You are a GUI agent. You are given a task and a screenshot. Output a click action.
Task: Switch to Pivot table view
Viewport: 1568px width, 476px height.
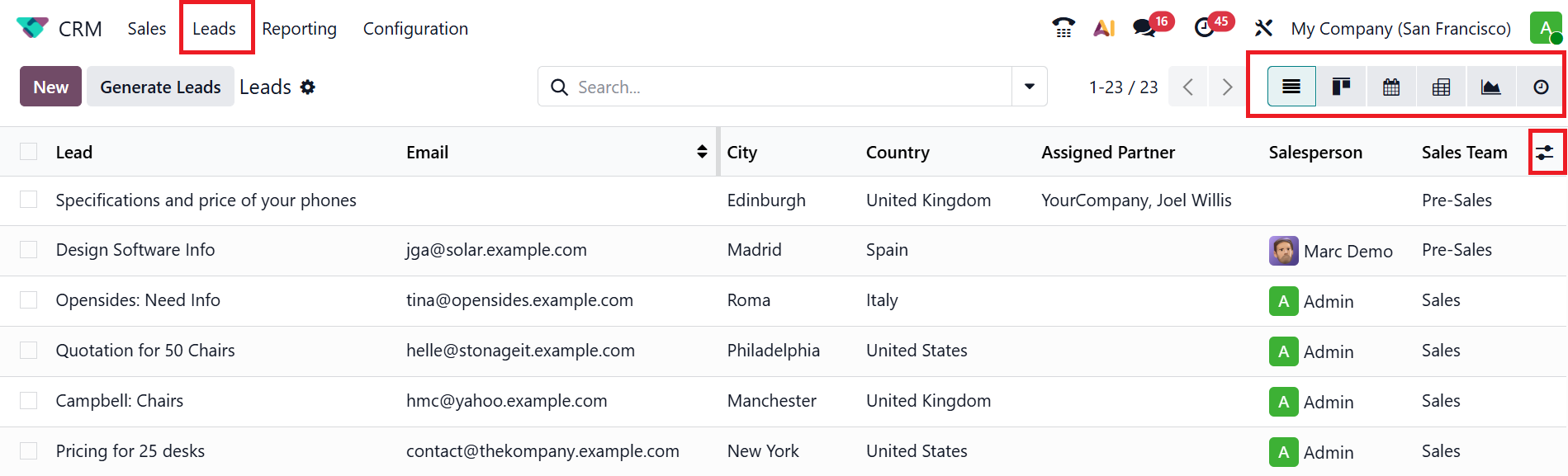click(x=1441, y=87)
